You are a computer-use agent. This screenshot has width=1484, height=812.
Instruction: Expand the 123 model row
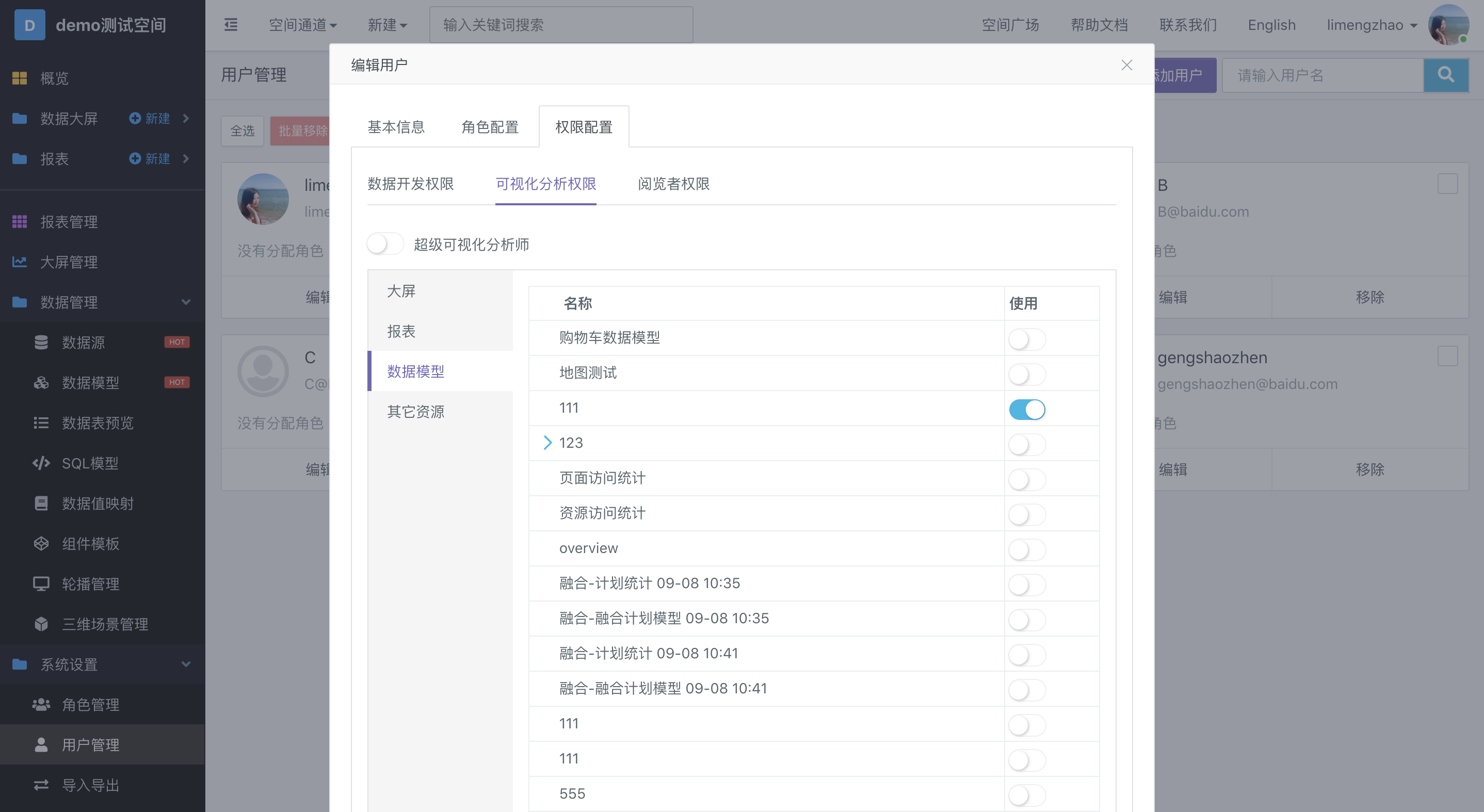(547, 442)
